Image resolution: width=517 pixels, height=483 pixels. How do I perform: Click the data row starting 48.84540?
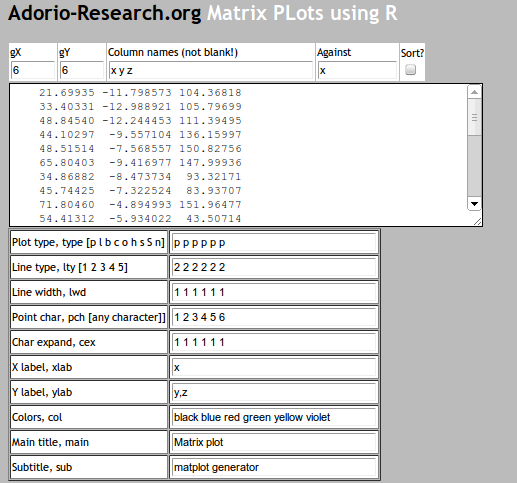(140, 120)
